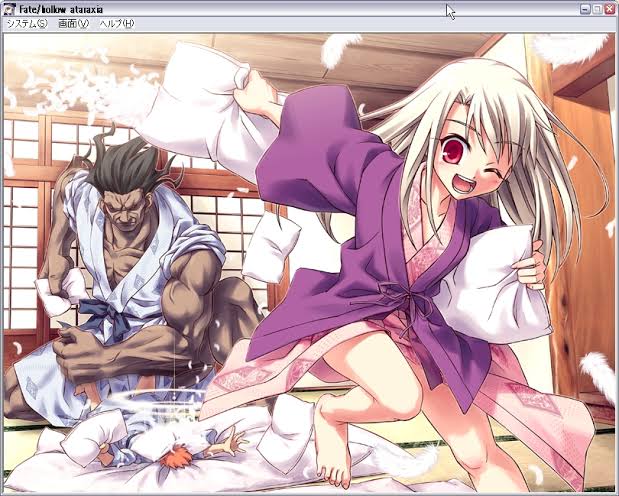Click the Fate/hollow ataraxia title bar text
619x496 pixels.
click(x=60, y=8)
